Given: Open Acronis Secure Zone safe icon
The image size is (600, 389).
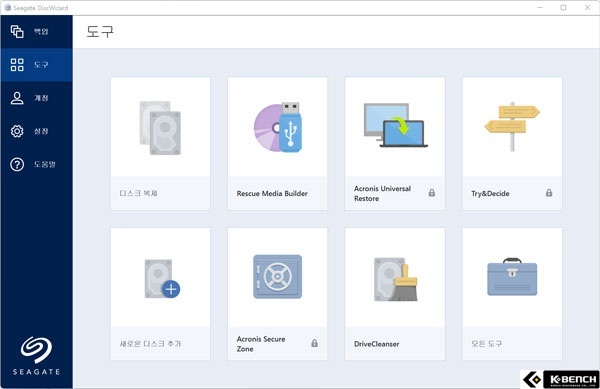Looking at the screenshot, I should [278, 277].
